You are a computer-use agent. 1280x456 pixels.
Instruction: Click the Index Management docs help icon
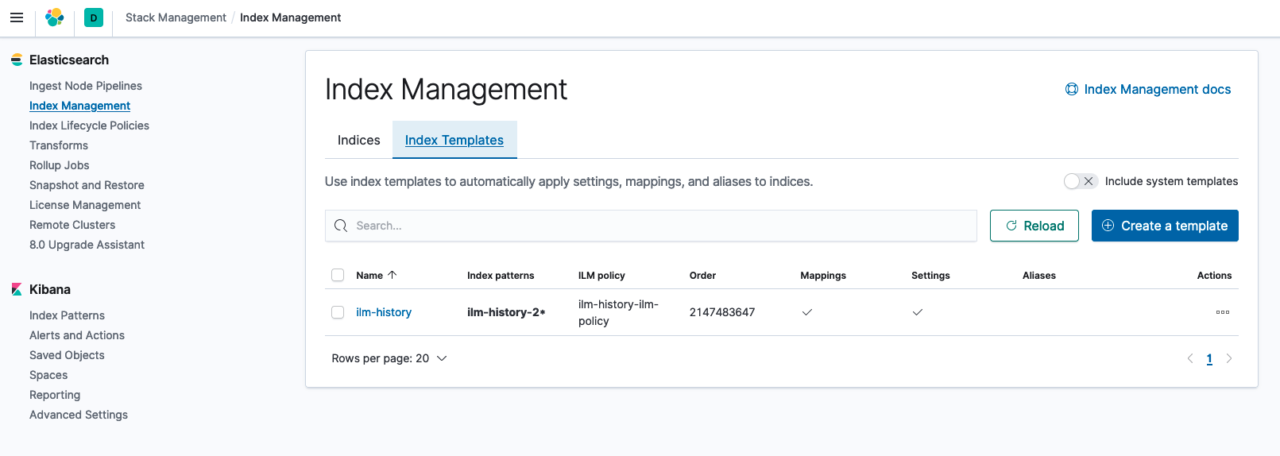(1072, 89)
